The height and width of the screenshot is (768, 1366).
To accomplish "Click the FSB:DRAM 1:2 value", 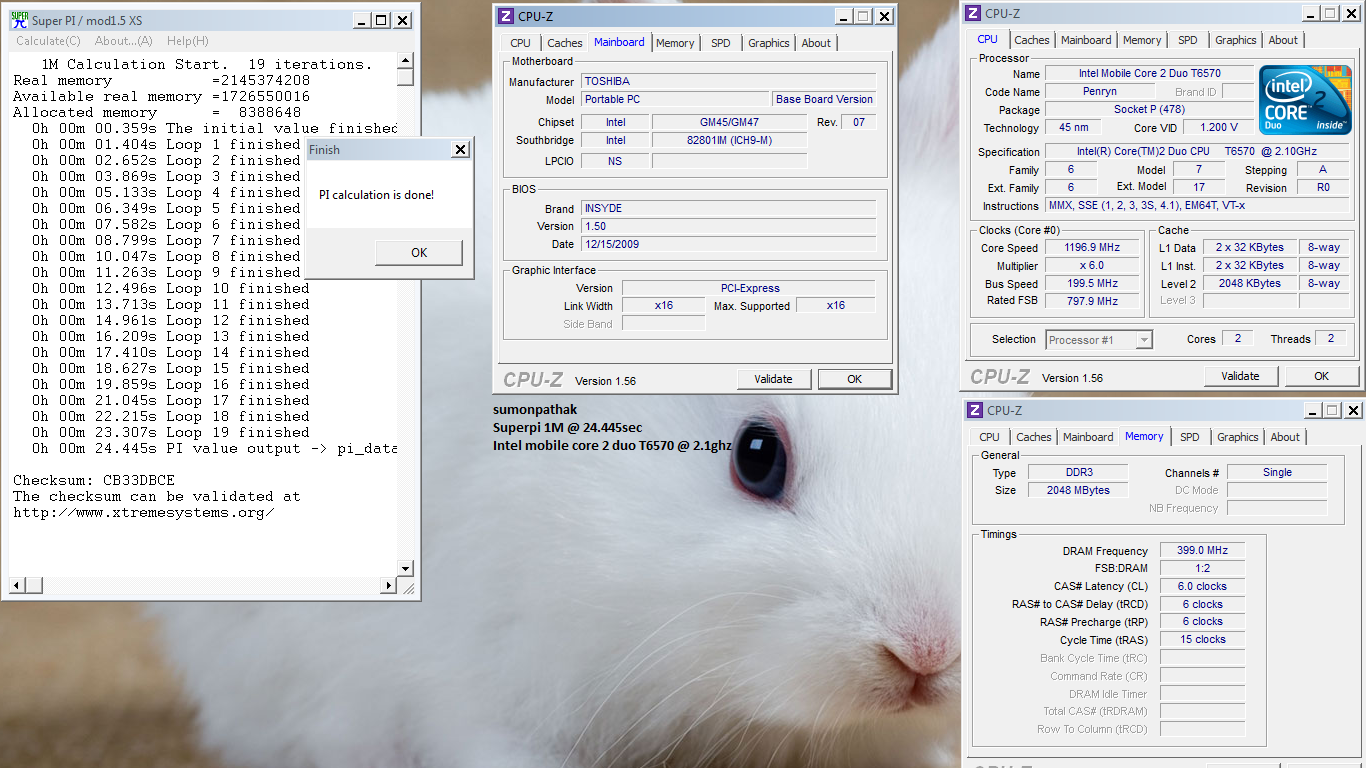I will [x=1202, y=568].
